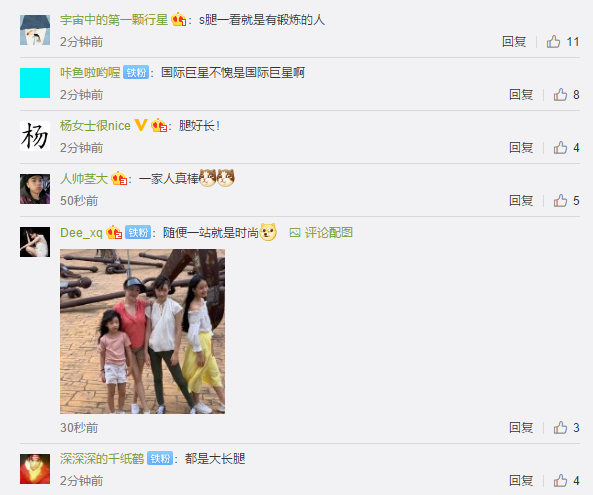The width and height of the screenshot is (593, 495).
Task: Click the crown member badge beside 人帅茎大
Action: tap(119, 178)
